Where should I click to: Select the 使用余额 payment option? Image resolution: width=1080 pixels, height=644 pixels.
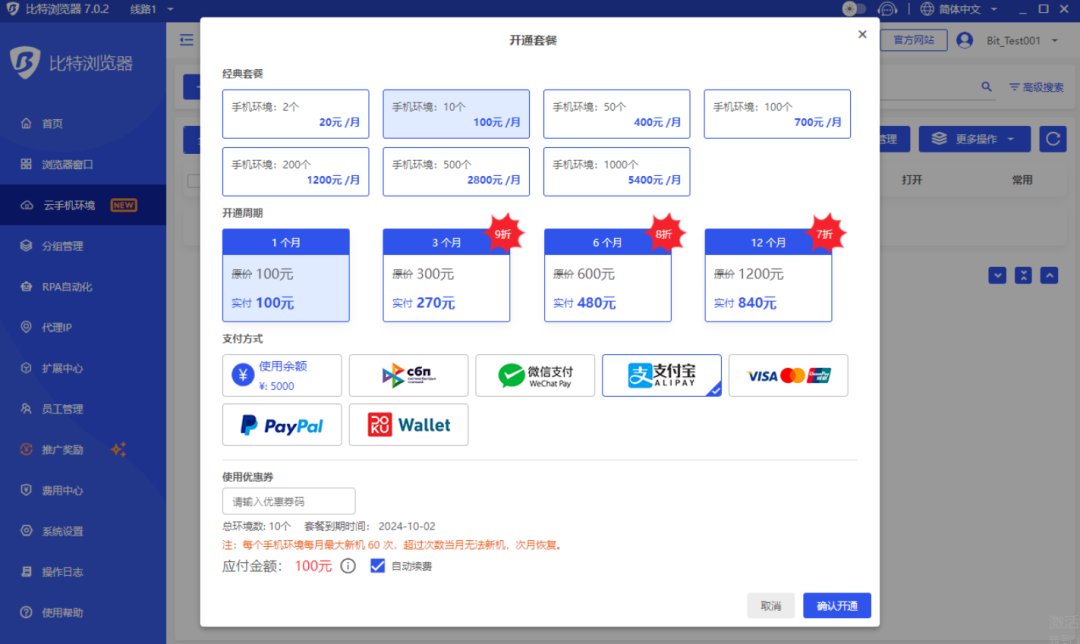(x=282, y=375)
